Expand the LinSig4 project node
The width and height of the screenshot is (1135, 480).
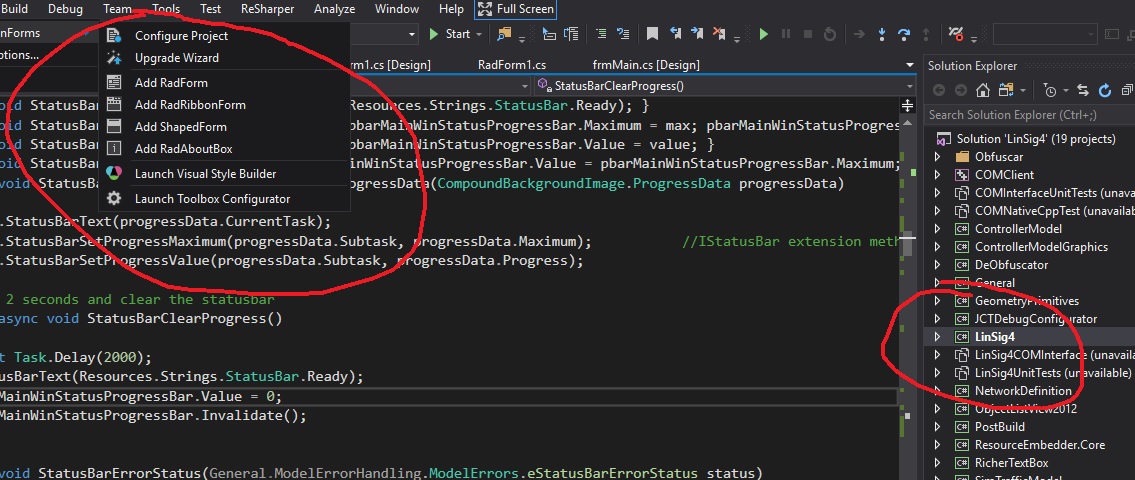[937, 337]
